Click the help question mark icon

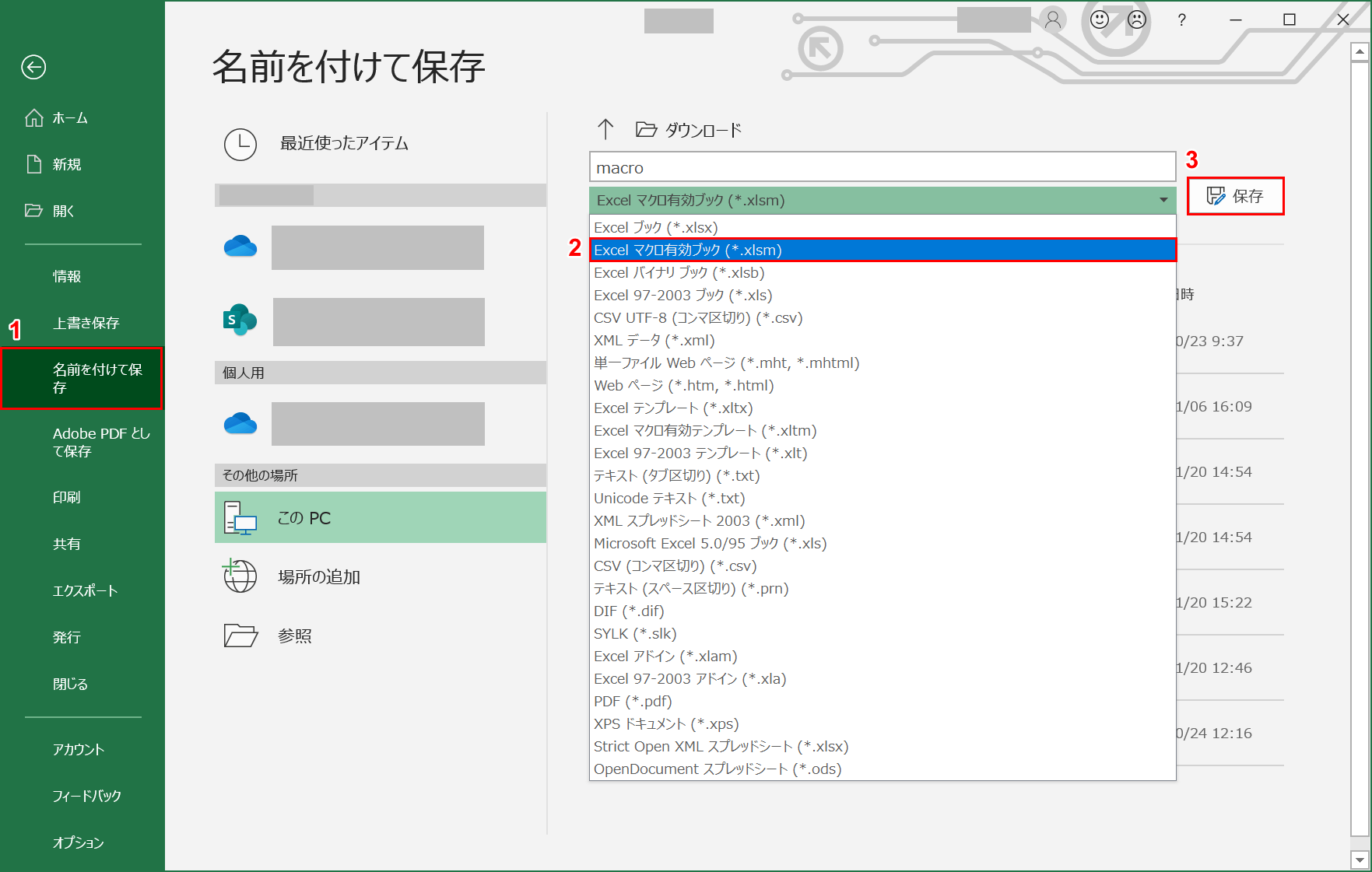1182,20
